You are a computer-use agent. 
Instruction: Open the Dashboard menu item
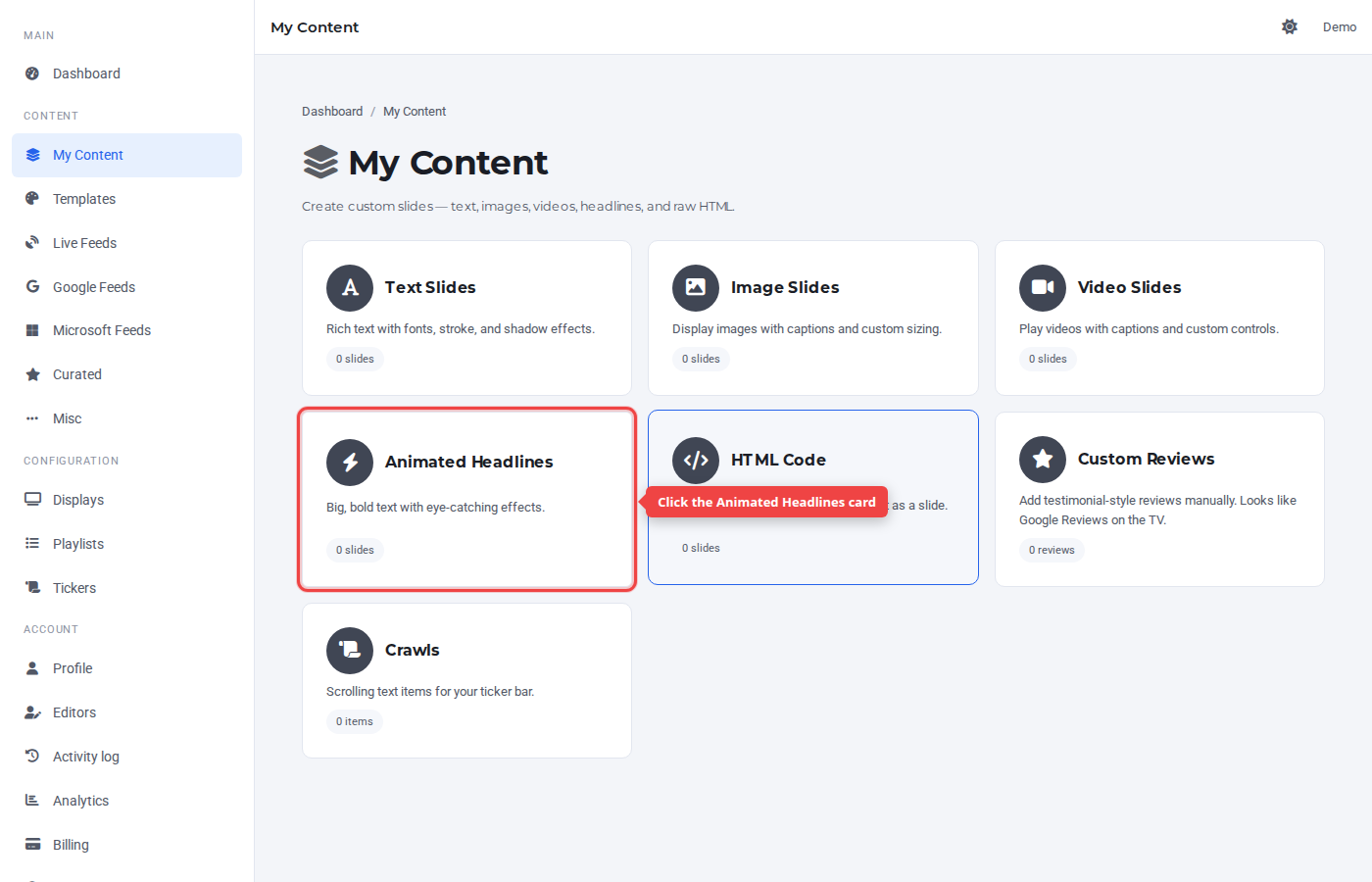click(127, 73)
